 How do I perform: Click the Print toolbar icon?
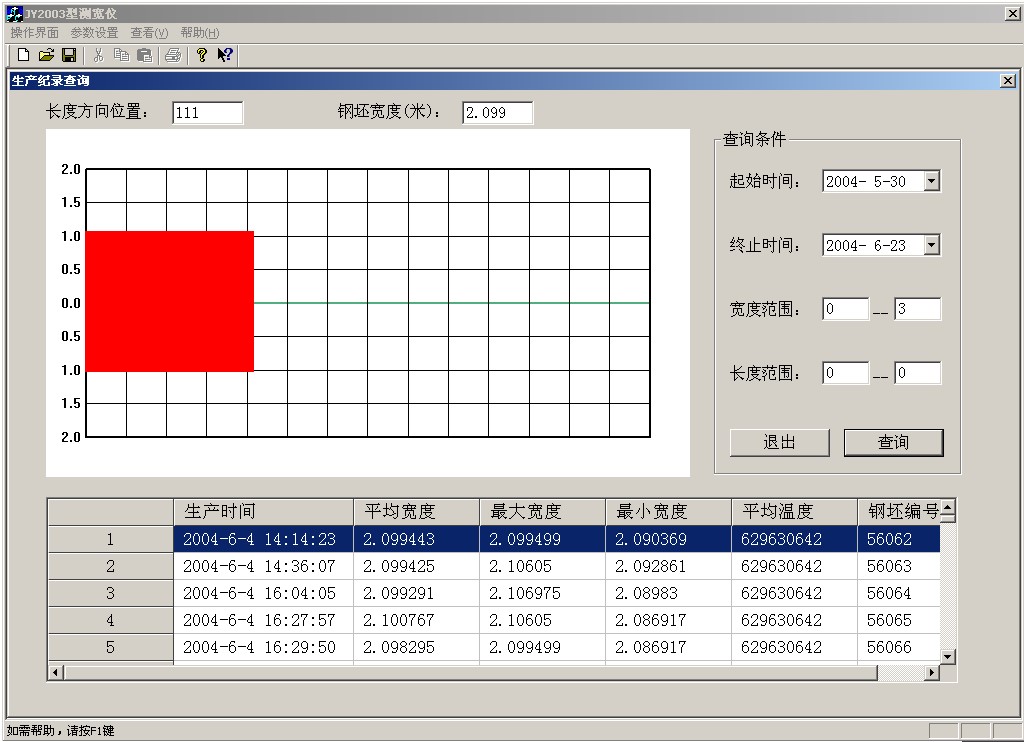[x=173, y=55]
